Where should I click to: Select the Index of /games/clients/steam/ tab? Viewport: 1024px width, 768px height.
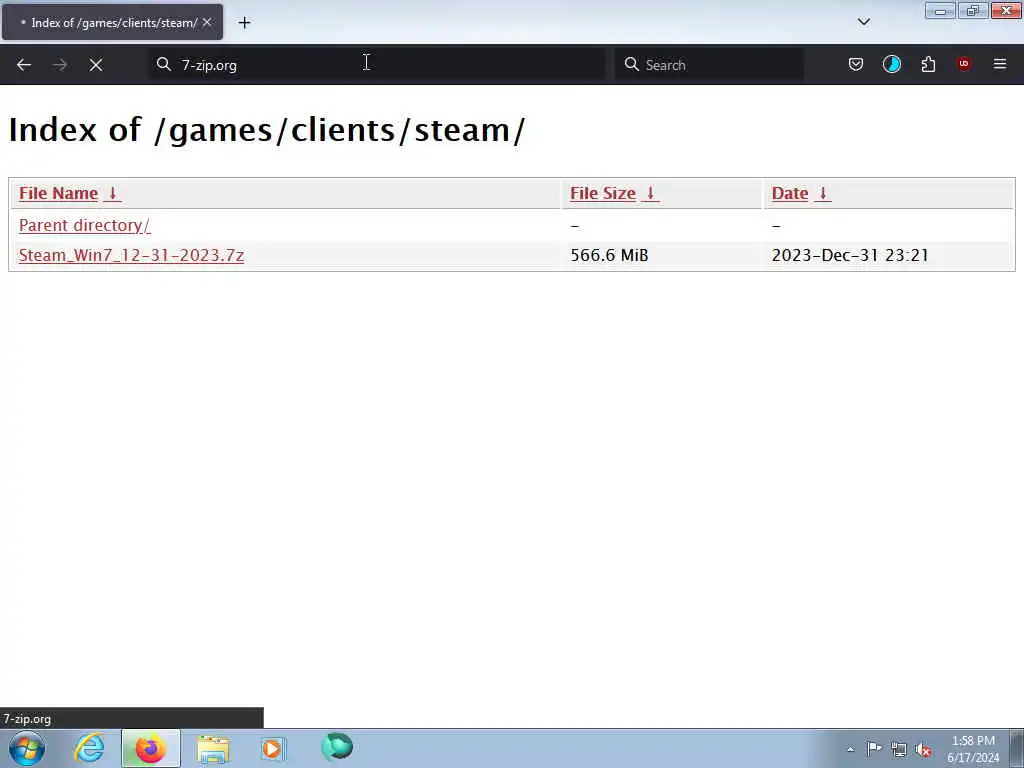[112, 22]
